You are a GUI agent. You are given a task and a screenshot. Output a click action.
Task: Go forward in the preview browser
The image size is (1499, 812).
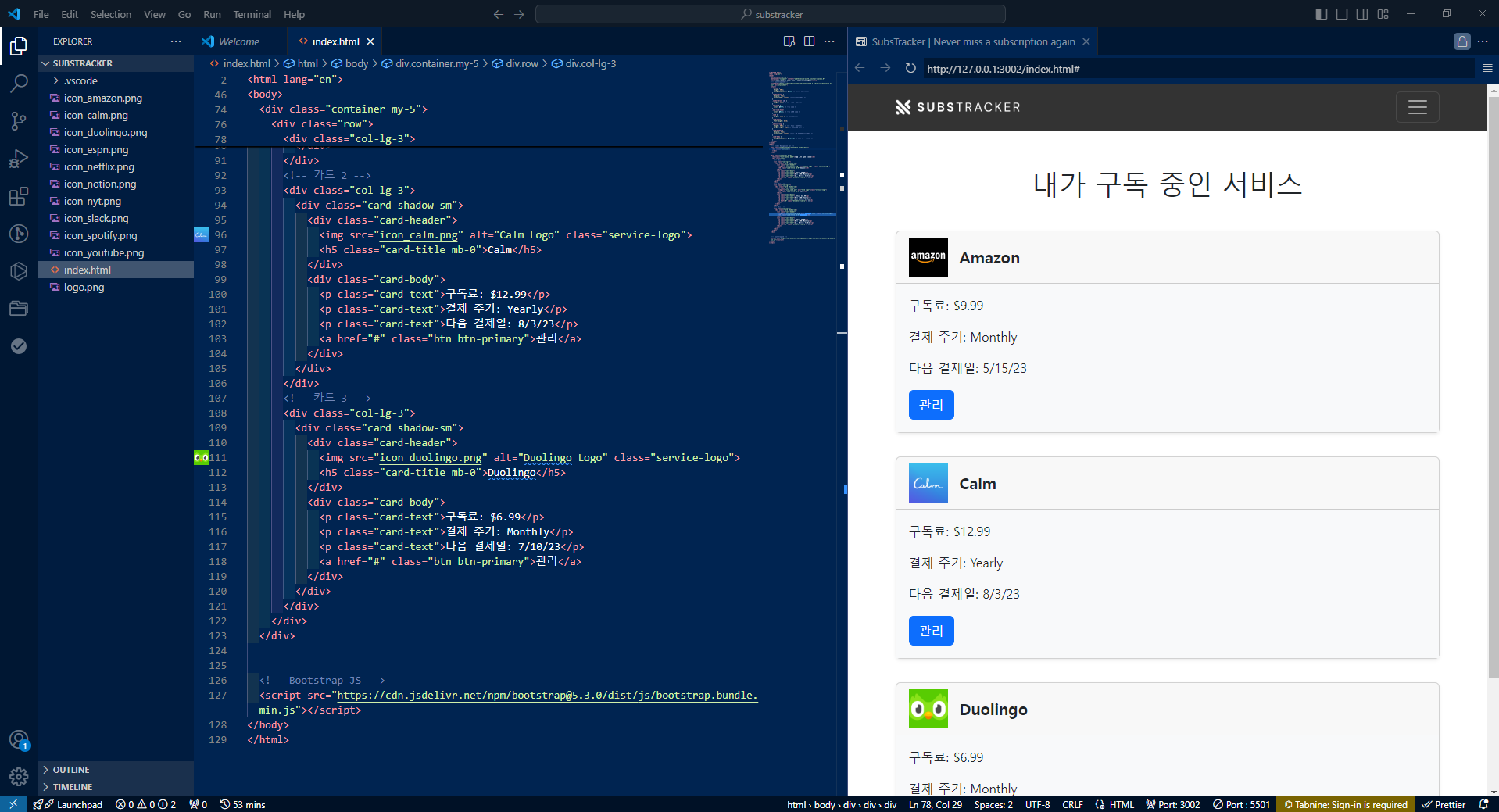pyautogui.click(x=885, y=69)
